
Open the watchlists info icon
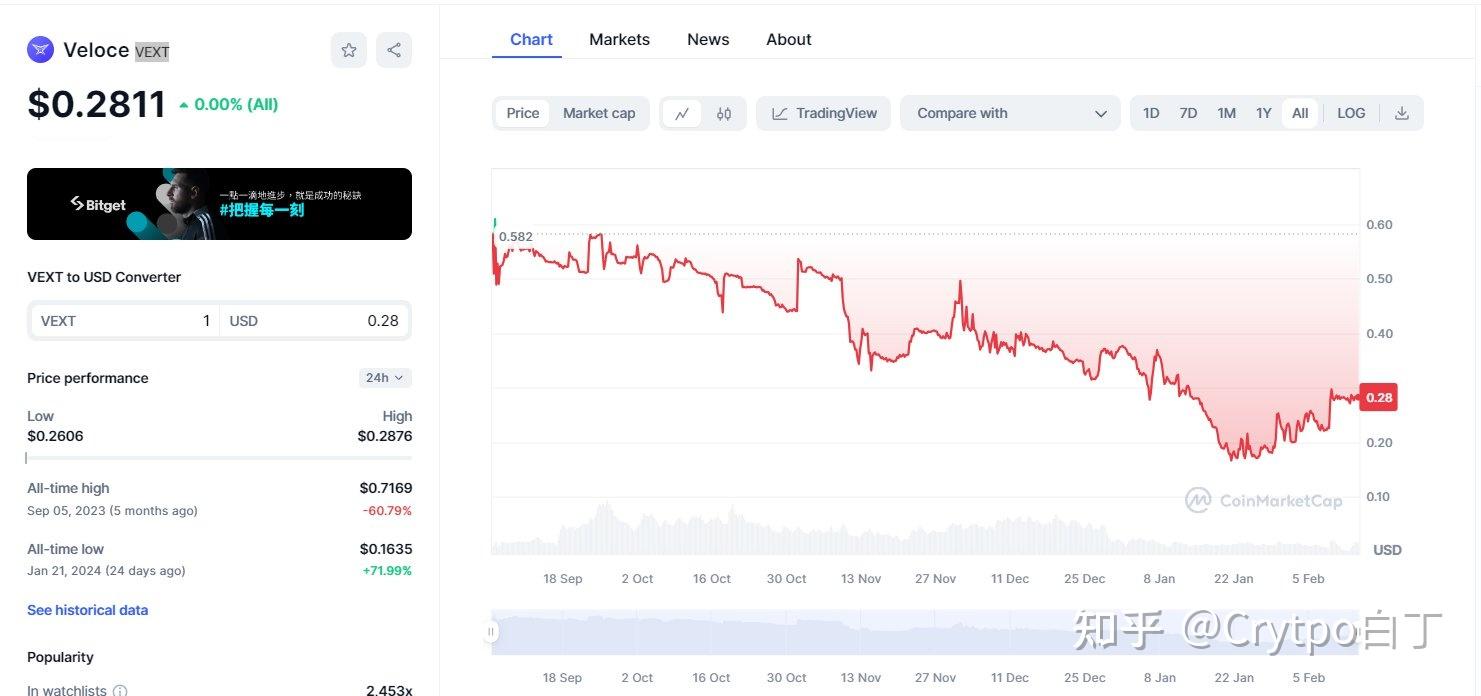pyautogui.click(x=120, y=690)
